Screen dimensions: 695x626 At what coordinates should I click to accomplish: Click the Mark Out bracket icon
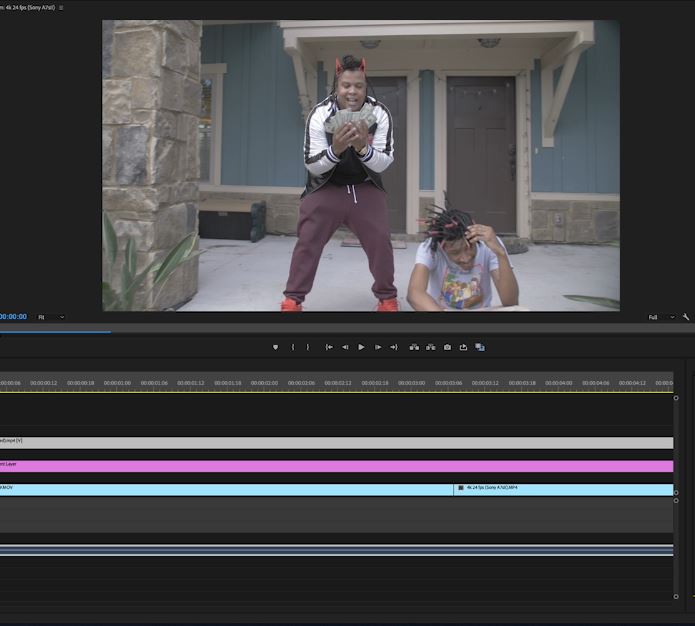[x=307, y=347]
